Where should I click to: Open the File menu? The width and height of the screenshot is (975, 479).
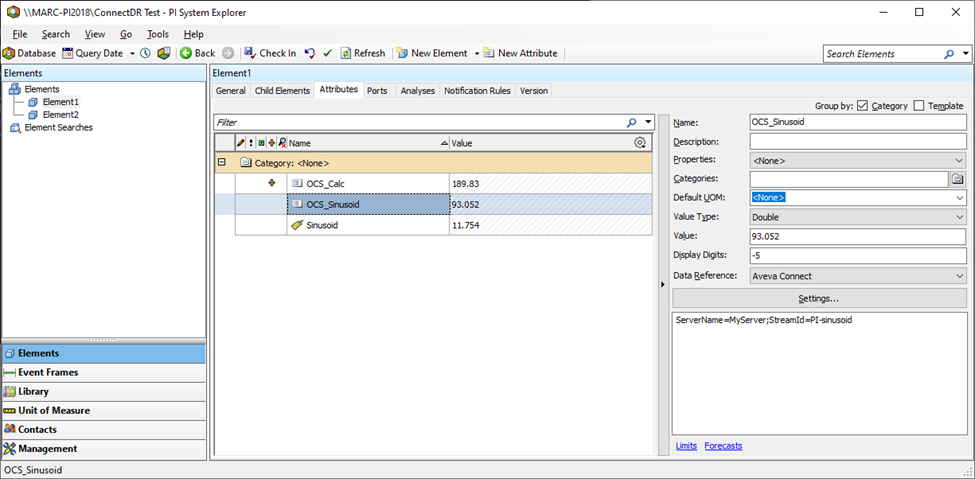[20, 34]
